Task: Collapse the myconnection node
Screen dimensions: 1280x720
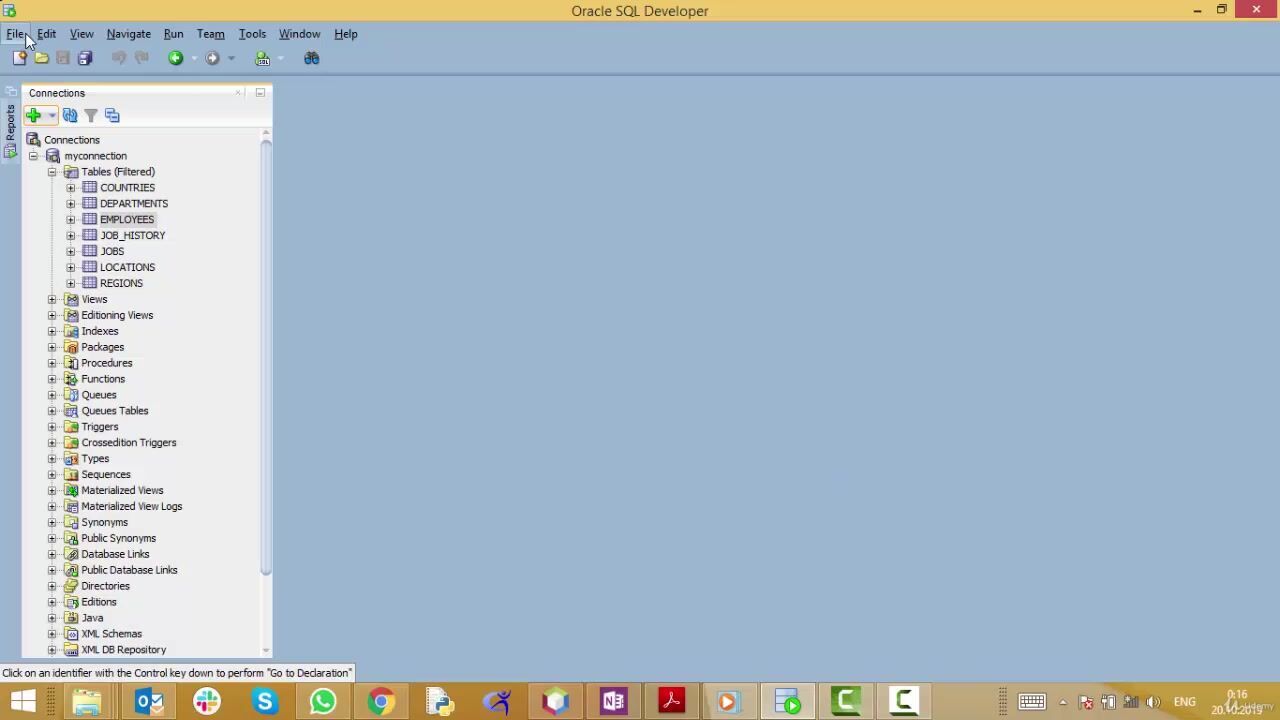Action: 33,156
